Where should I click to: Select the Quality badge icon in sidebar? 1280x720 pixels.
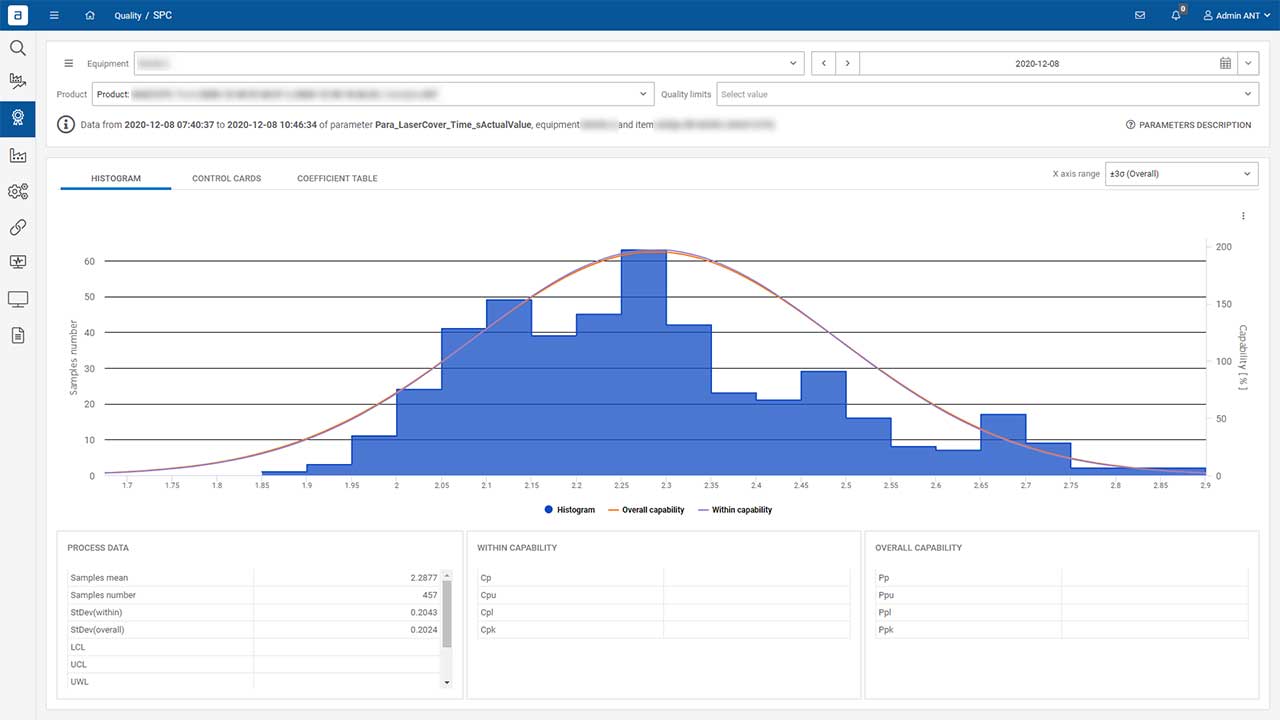(x=17, y=117)
